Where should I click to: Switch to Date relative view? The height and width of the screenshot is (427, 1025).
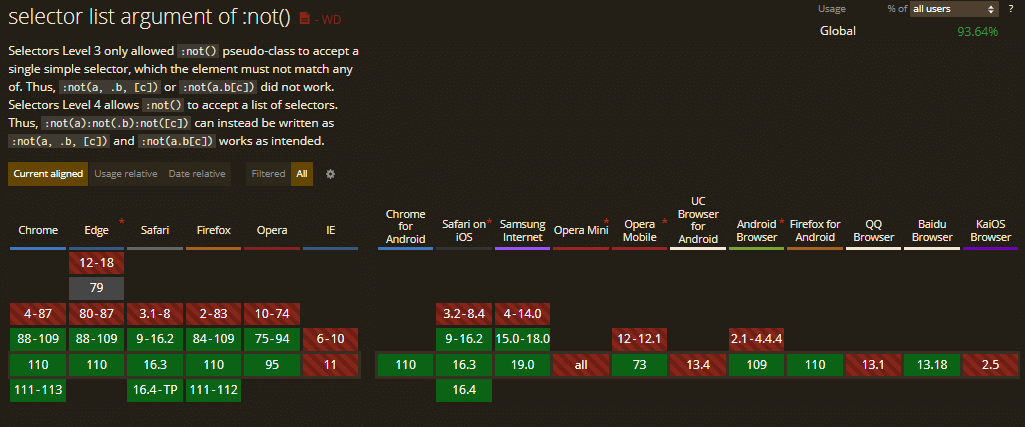(197, 174)
